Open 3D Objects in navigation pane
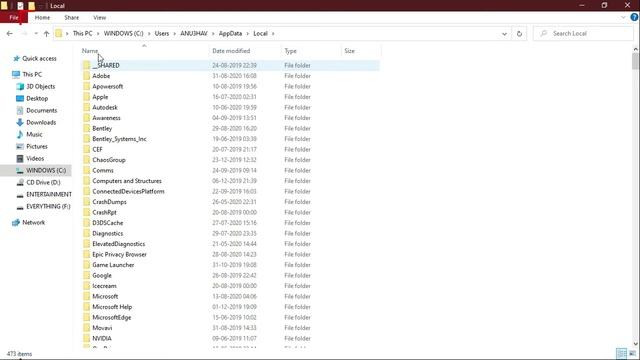This screenshot has height=360, width=640. (x=40, y=87)
